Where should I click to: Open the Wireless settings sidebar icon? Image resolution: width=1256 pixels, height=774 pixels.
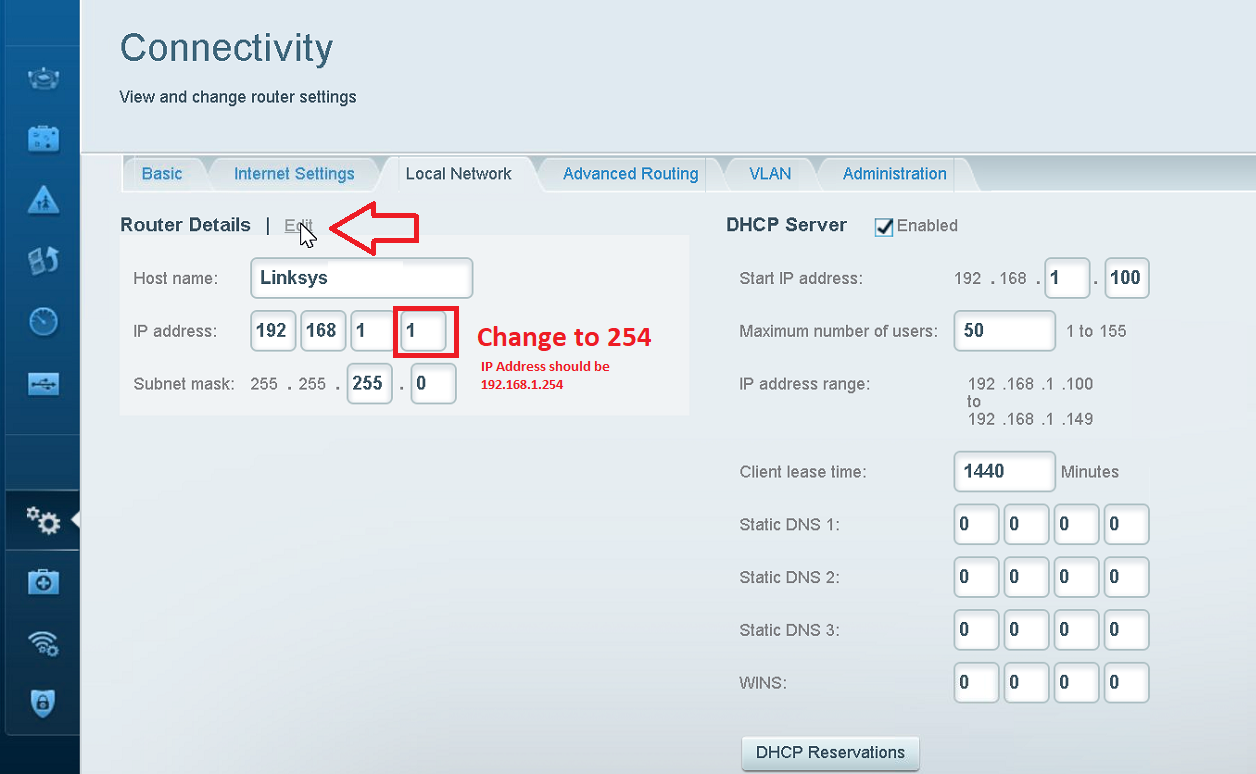click(43, 643)
